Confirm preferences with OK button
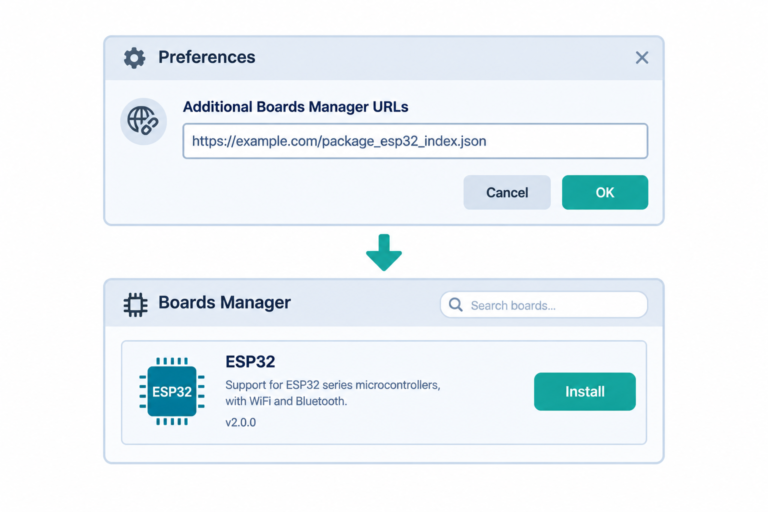 pos(605,193)
